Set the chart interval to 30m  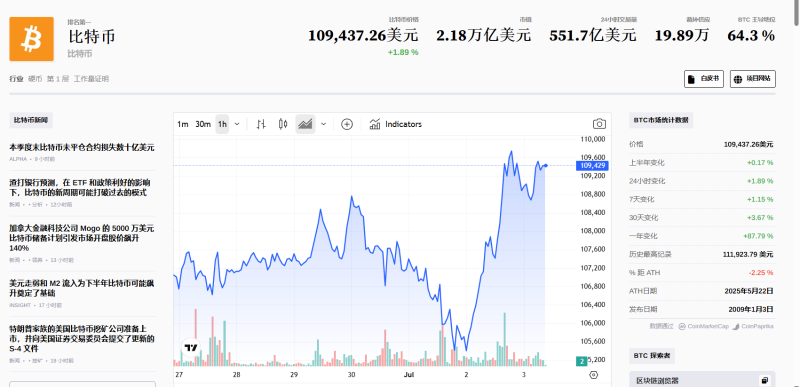point(203,124)
